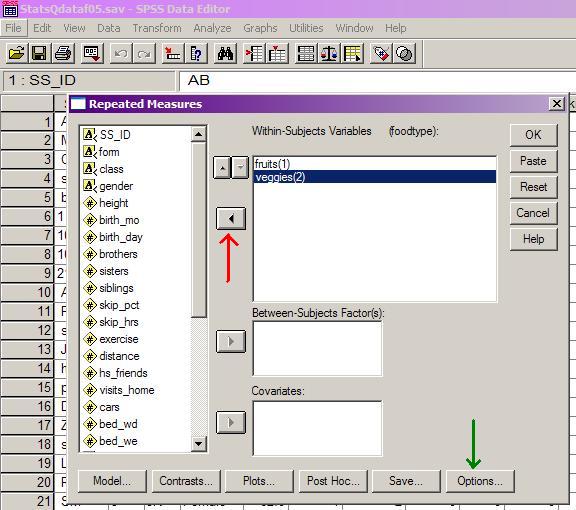Click the Insert Case toolbar icon
Screen dimensions: 576x510
[x=254, y=54]
